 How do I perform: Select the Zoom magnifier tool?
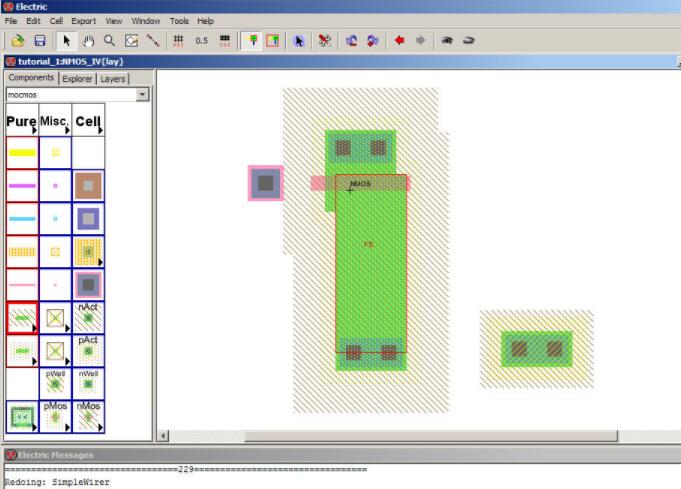pos(109,41)
